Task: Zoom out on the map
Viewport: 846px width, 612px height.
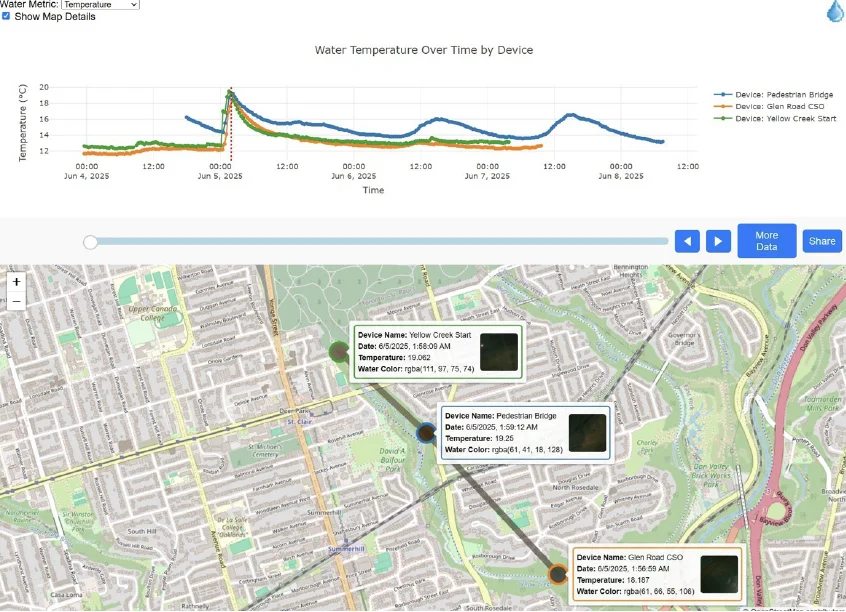Action: (x=16, y=301)
